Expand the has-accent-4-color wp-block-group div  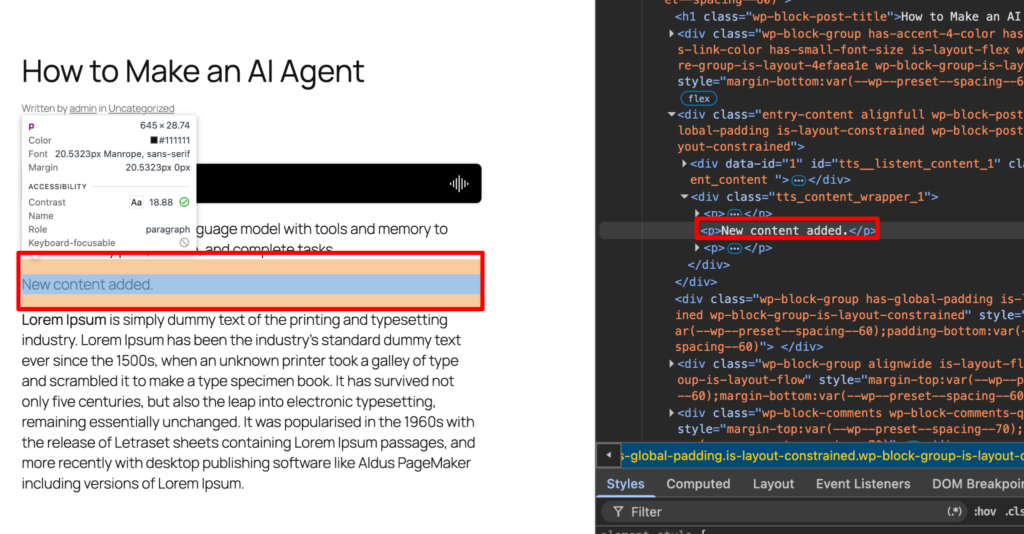pos(671,33)
